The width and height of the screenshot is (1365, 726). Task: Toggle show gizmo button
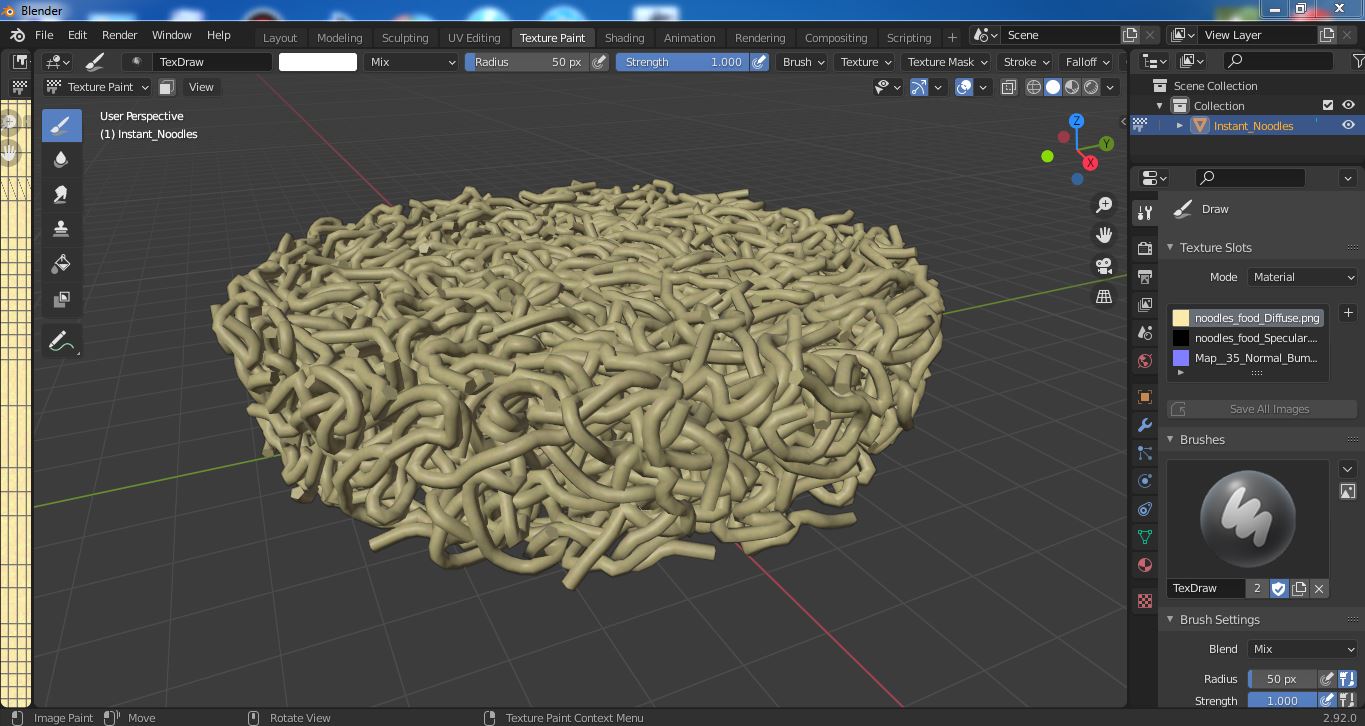919,87
